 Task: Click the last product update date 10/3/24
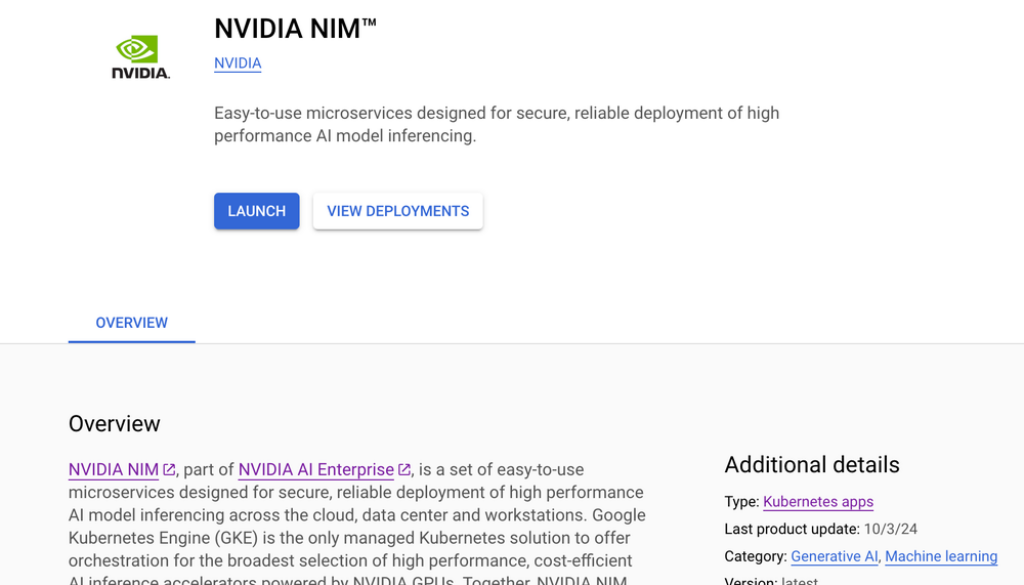pos(890,529)
